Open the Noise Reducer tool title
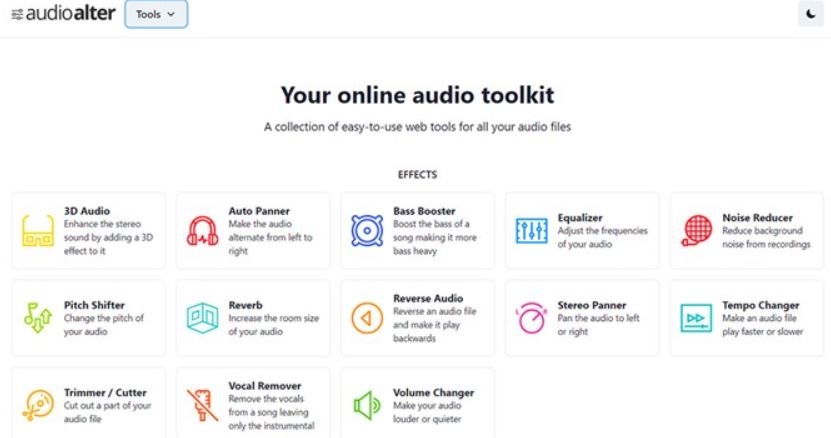Image resolution: width=831 pixels, height=438 pixels. 757,217
